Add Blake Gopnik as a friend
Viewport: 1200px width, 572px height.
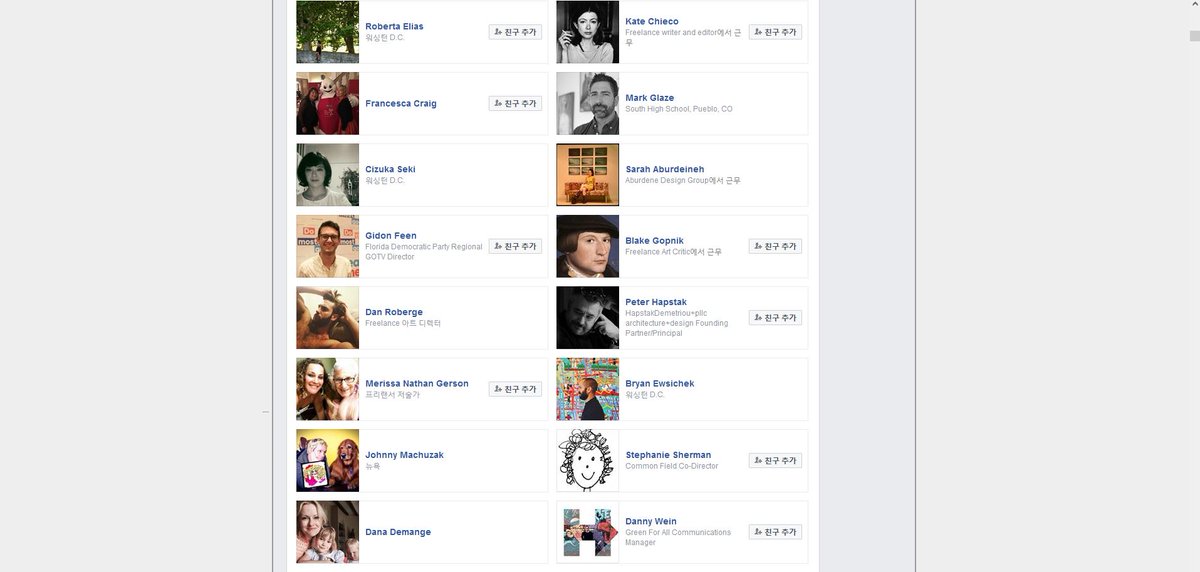[x=775, y=246]
